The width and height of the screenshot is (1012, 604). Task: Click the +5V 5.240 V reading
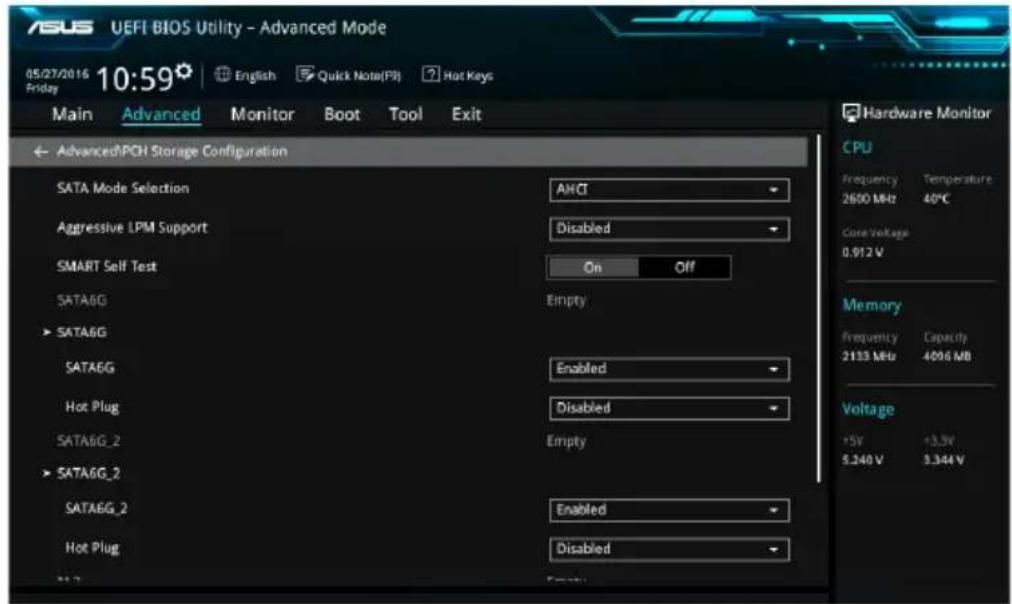point(863,459)
